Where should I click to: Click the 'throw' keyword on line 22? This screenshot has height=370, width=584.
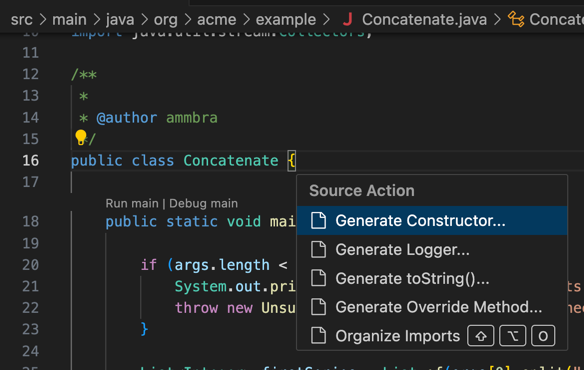point(196,308)
